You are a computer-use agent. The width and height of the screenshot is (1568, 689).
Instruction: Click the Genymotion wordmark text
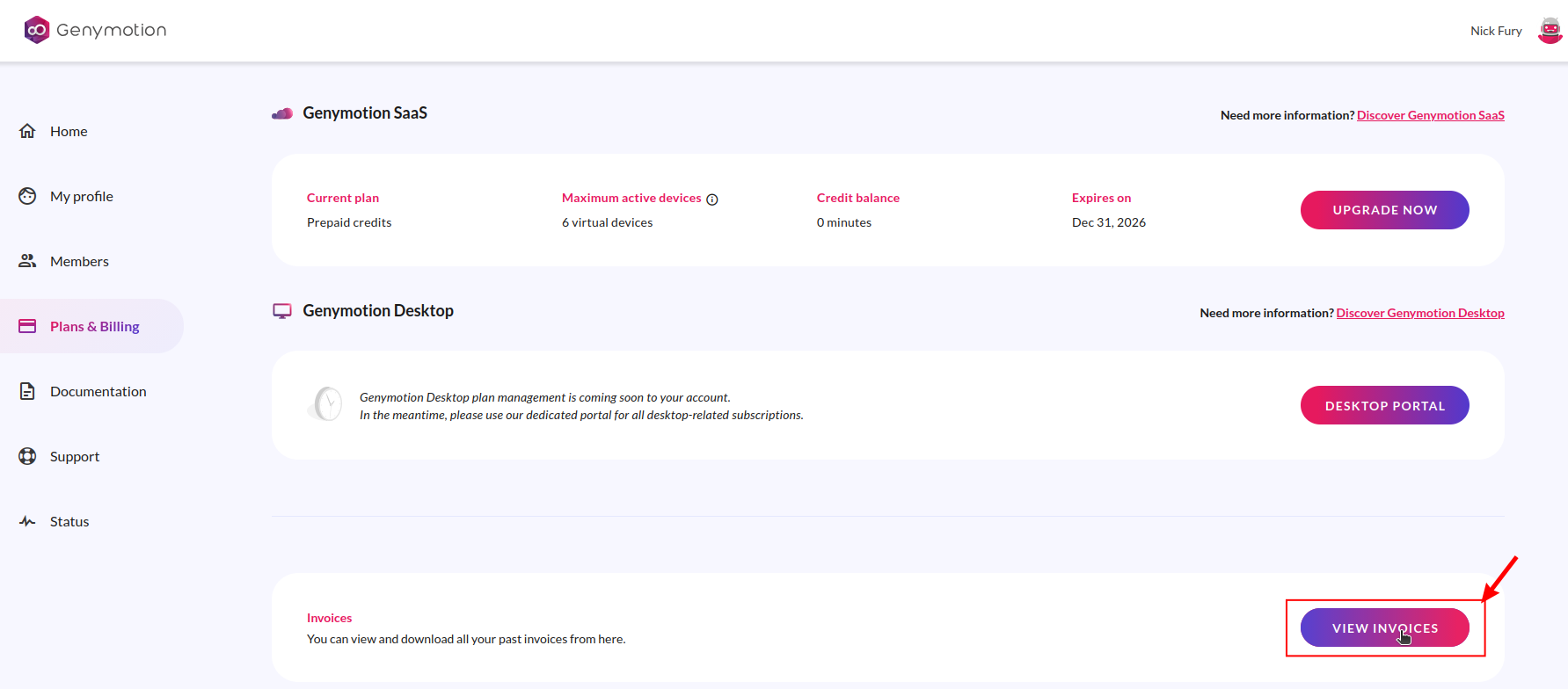point(112,30)
